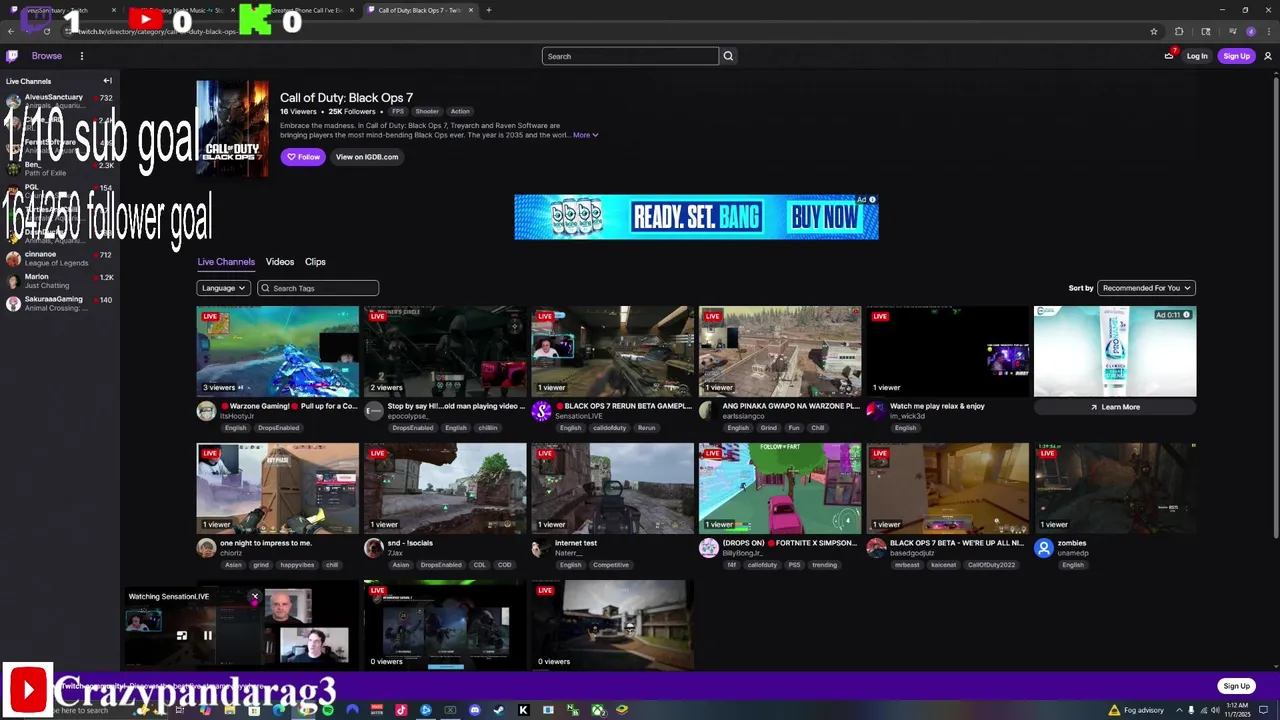Viewport: 1280px width, 720px height.
Task: Open Ben_ Path of Exile channel
Action: click(60, 168)
